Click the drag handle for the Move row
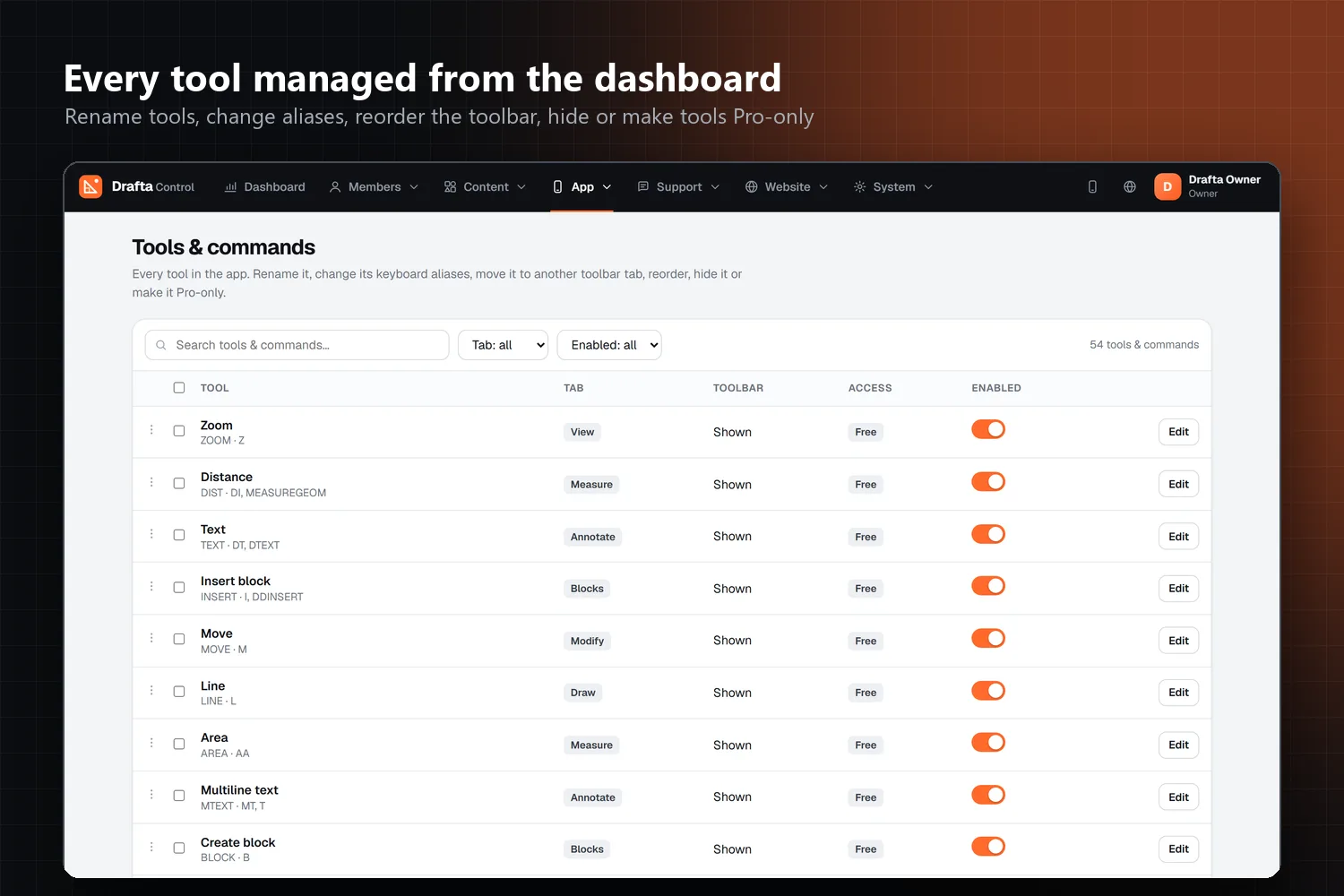1344x896 pixels. pyautogui.click(x=151, y=639)
